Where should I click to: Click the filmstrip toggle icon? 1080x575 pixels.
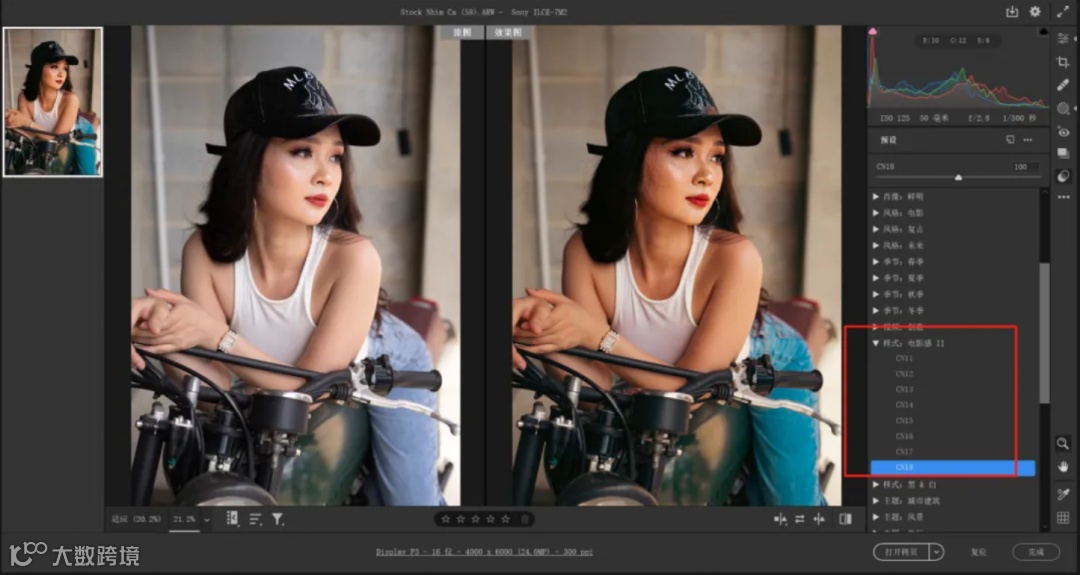tap(232, 519)
